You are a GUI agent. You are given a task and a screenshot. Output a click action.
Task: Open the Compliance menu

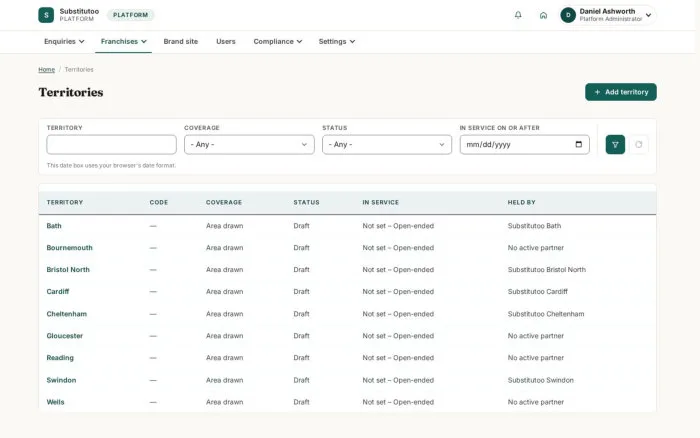[x=278, y=42]
